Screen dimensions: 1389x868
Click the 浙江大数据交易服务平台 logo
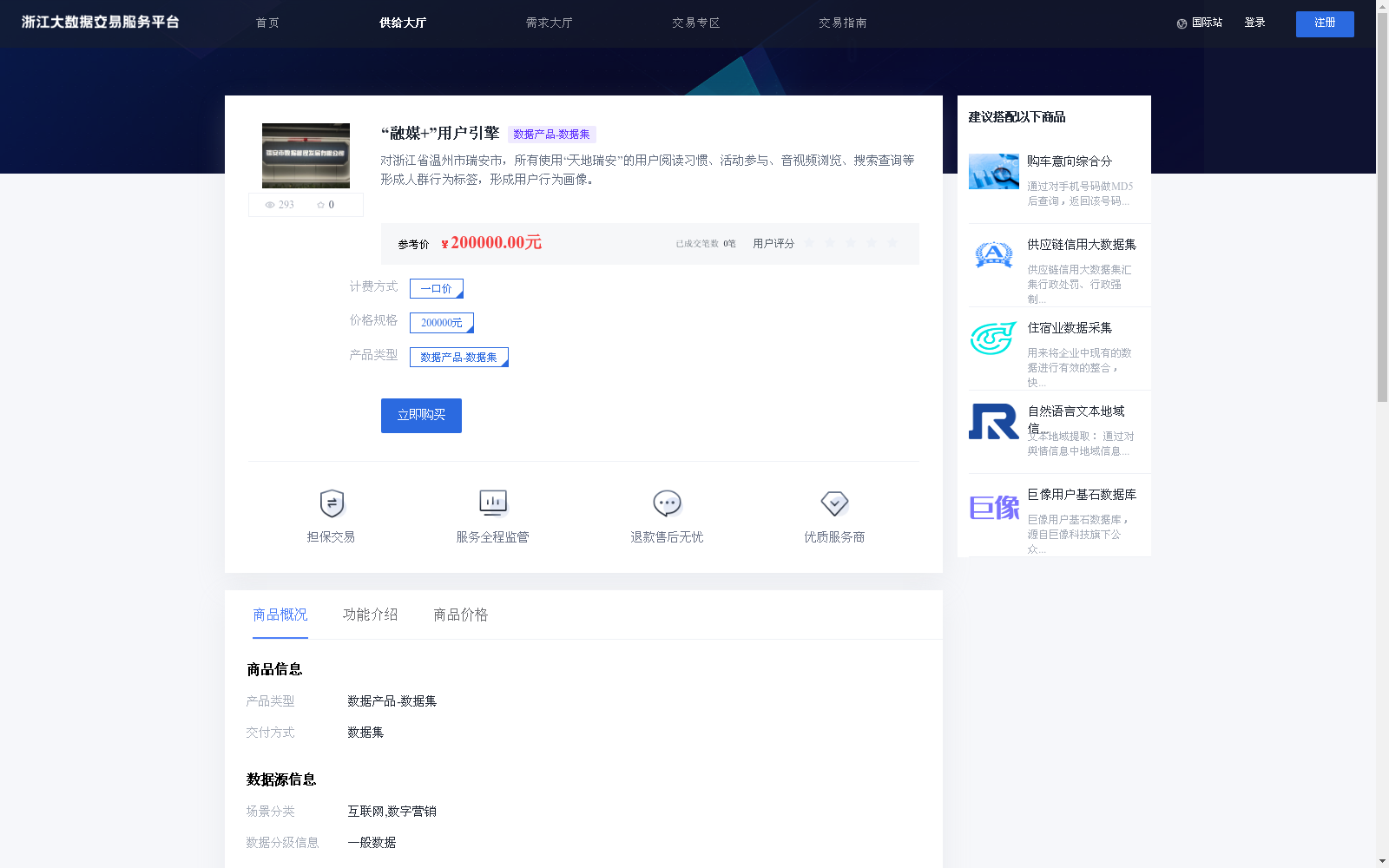tap(101, 23)
